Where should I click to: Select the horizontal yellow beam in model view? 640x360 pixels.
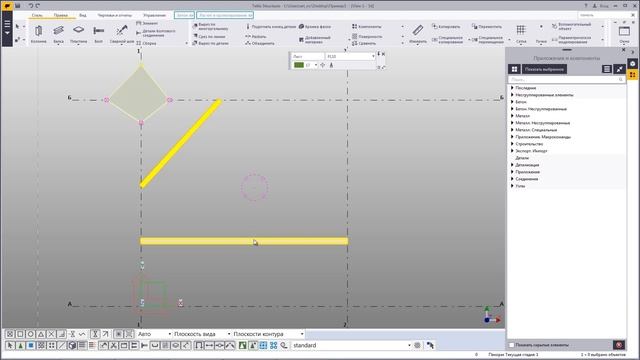point(244,241)
